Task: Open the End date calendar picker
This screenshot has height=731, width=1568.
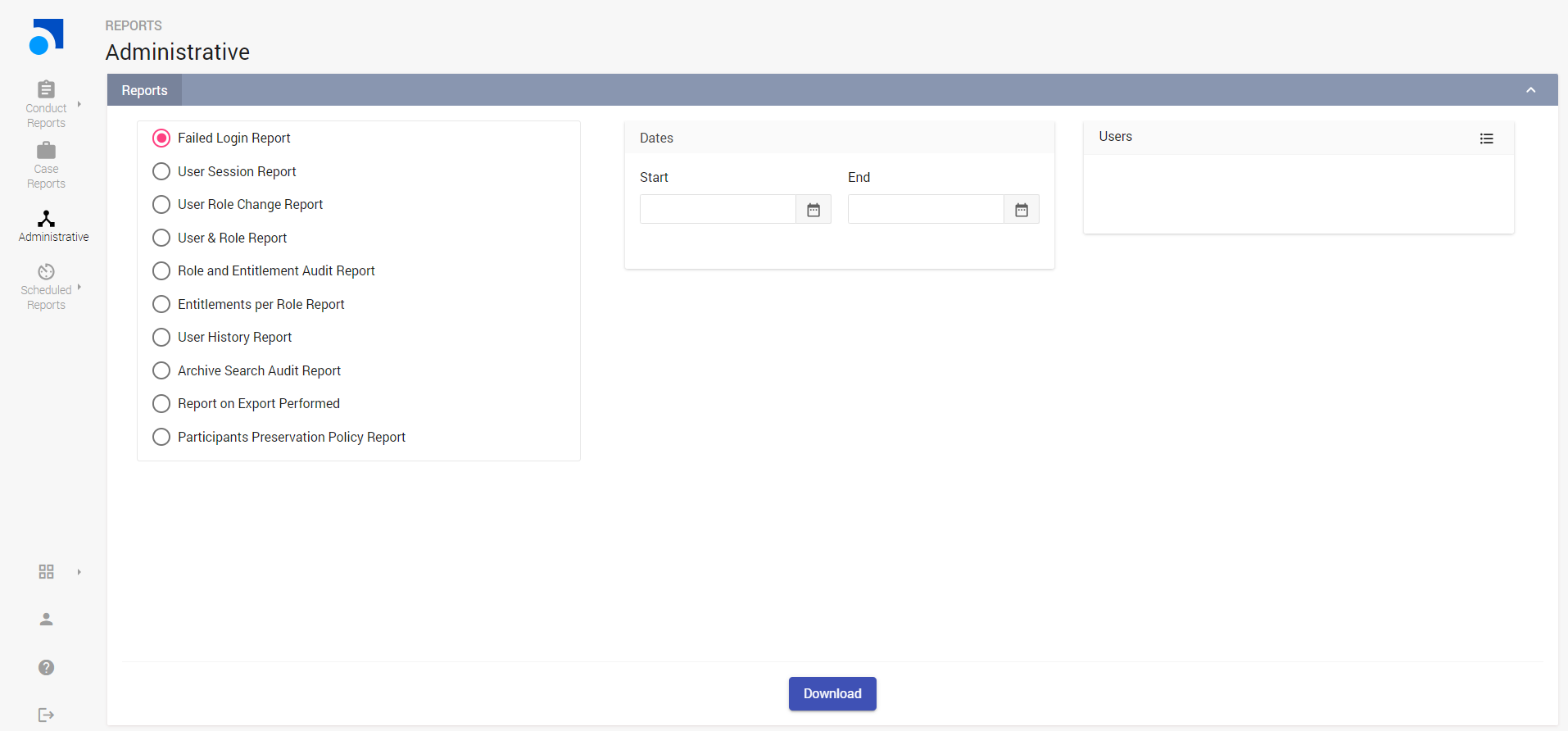Action: click(x=1022, y=210)
